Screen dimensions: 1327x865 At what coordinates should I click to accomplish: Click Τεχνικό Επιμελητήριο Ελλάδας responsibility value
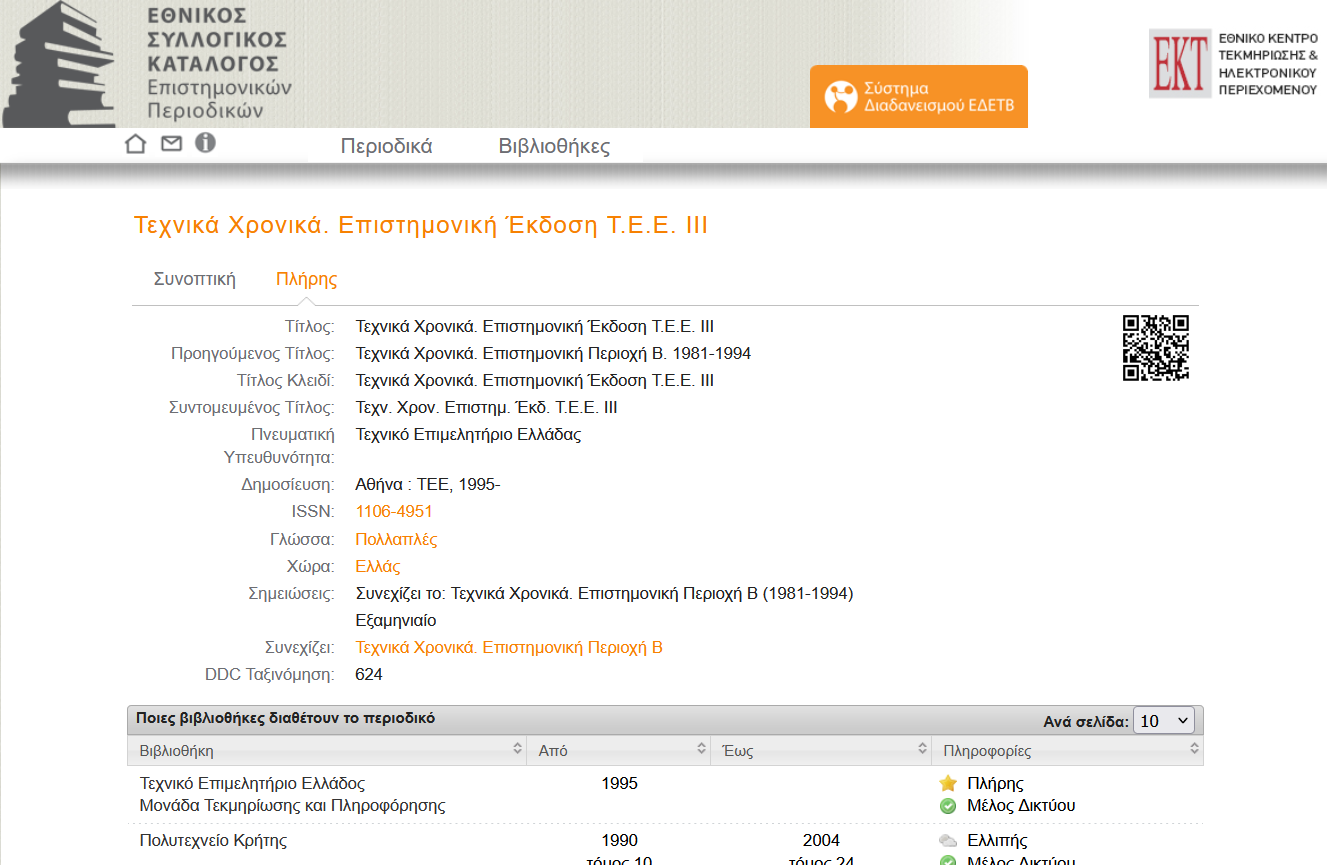[468, 434]
